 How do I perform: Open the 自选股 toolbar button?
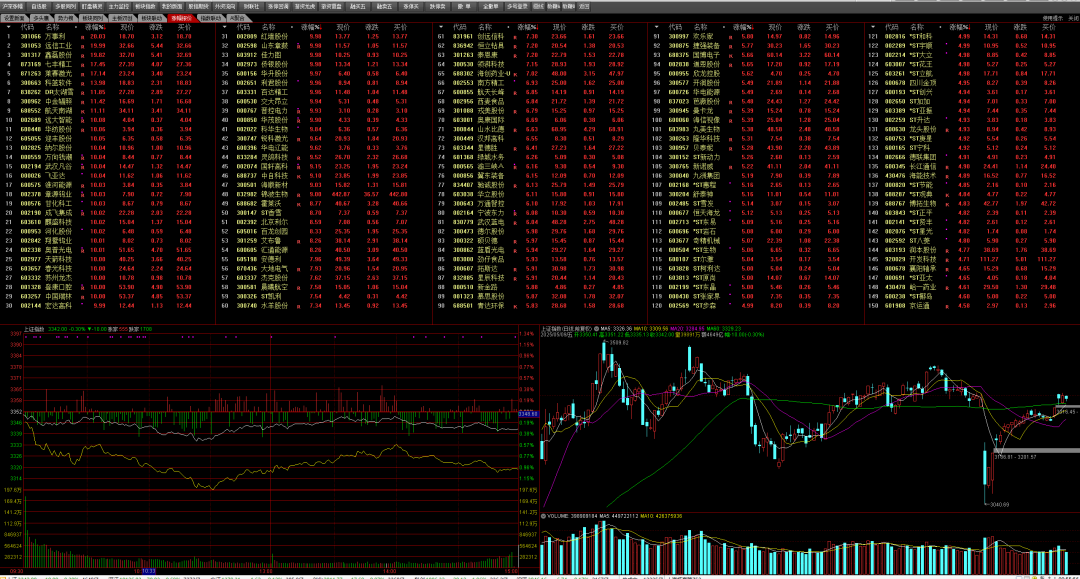39,6
